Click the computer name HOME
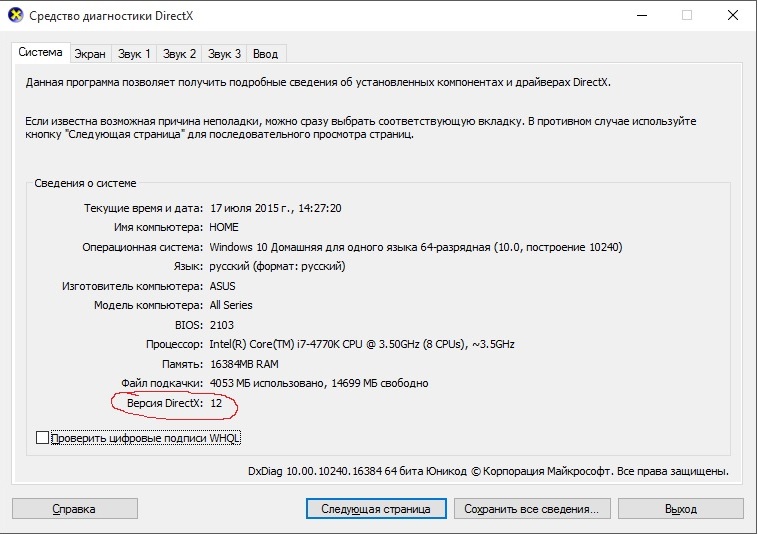Image resolution: width=758 pixels, height=534 pixels. (226, 227)
